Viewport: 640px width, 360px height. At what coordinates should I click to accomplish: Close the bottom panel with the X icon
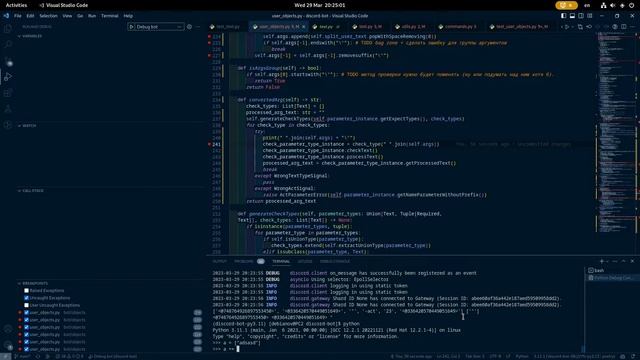coord(632,261)
